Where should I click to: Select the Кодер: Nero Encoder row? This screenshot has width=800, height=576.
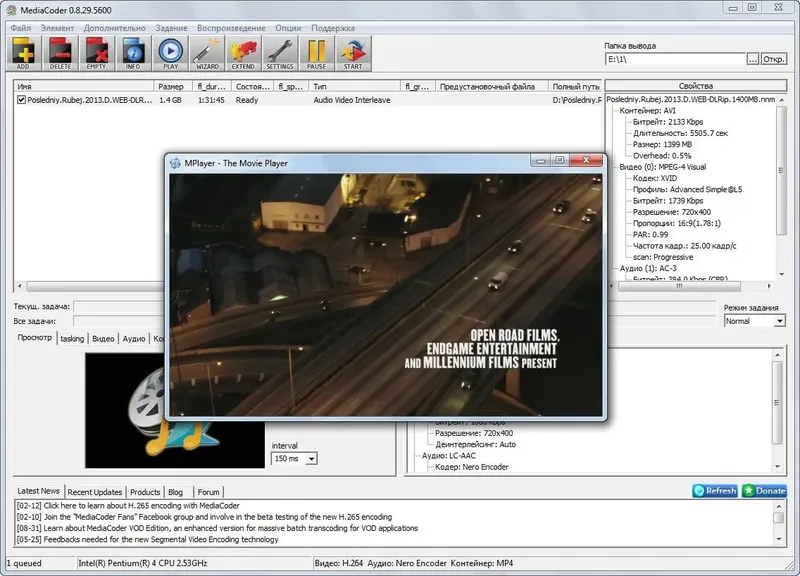coord(471,467)
